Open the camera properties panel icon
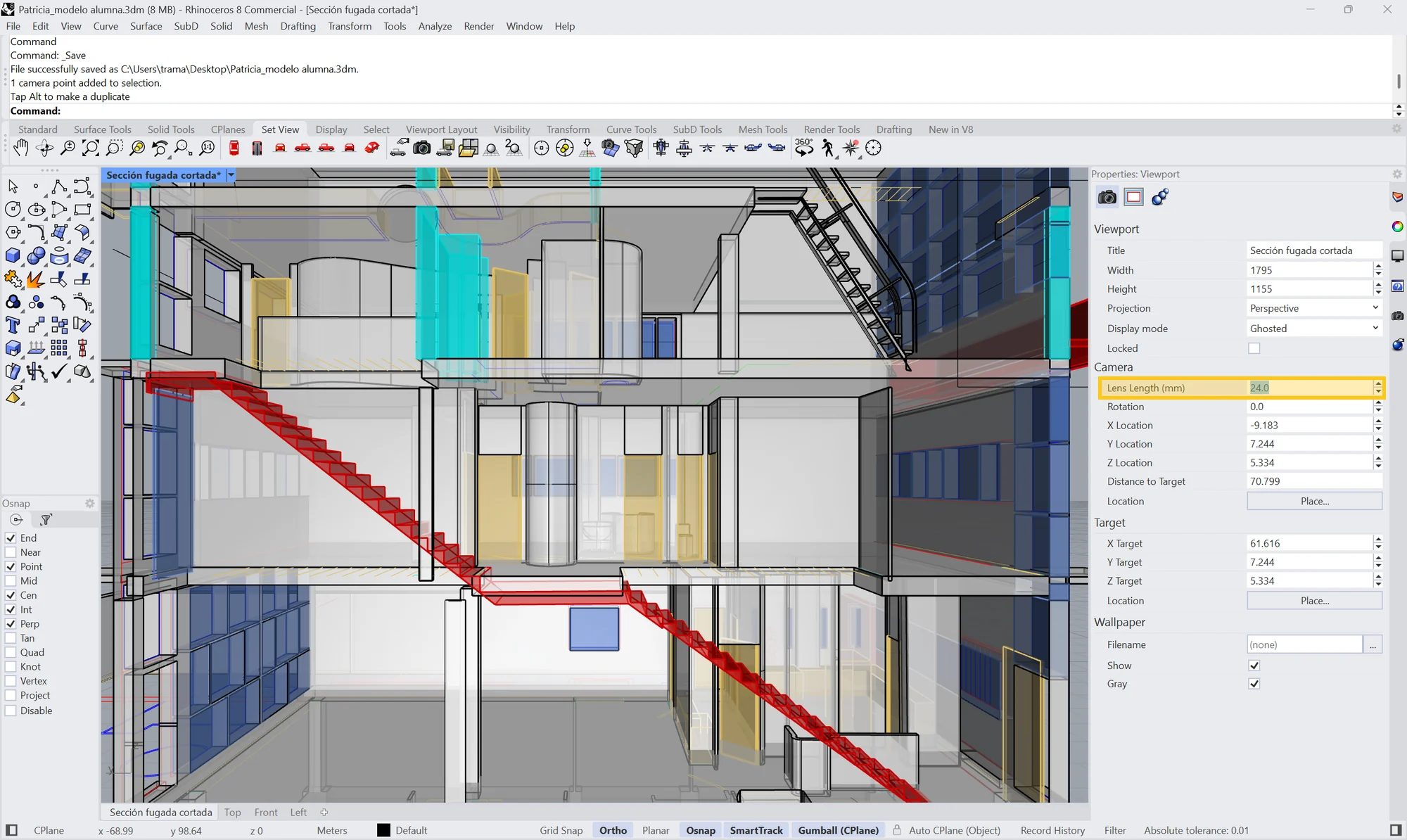The image size is (1407, 840). [x=1107, y=197]
